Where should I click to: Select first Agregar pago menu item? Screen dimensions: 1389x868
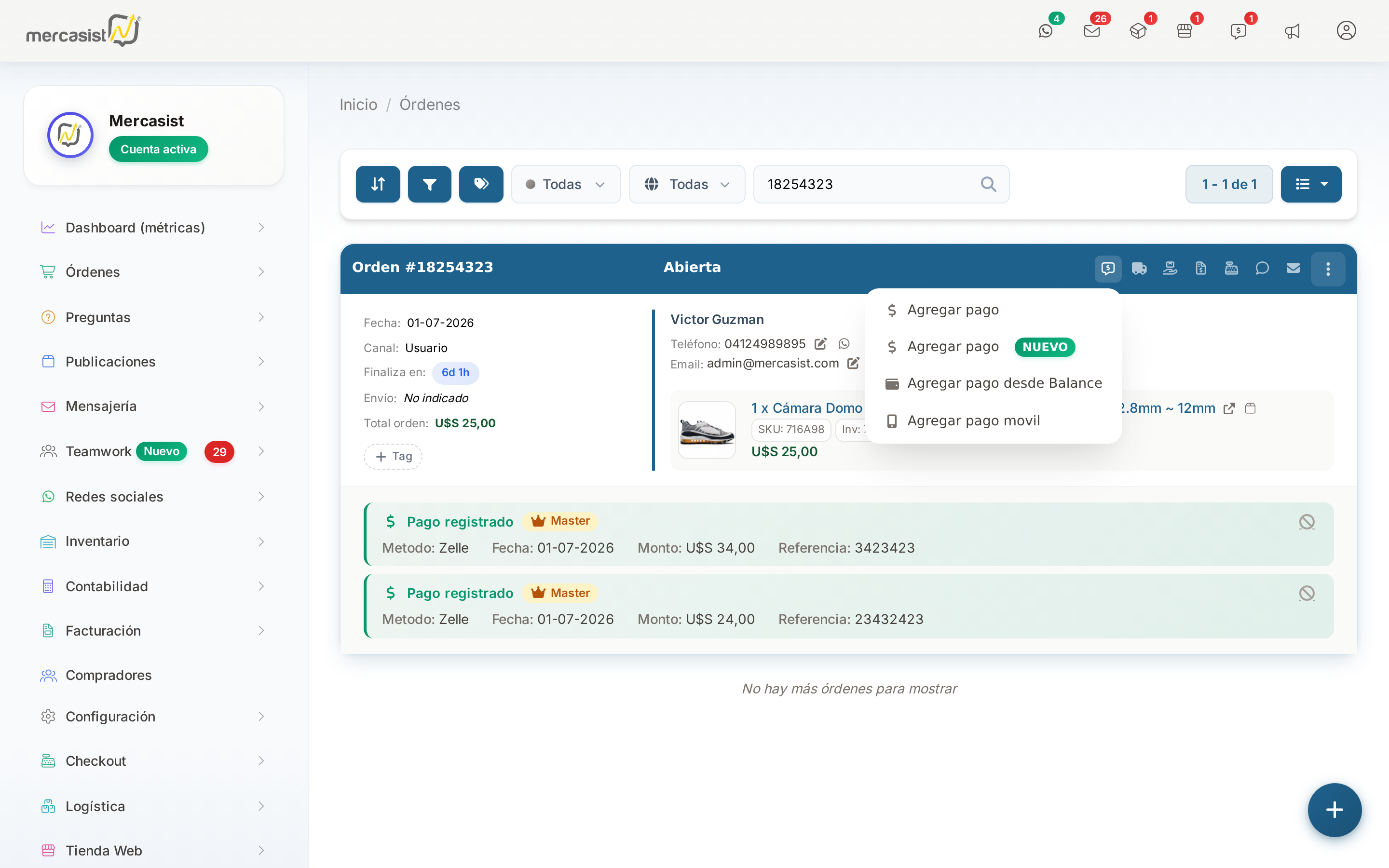click(x=993, y=310)
